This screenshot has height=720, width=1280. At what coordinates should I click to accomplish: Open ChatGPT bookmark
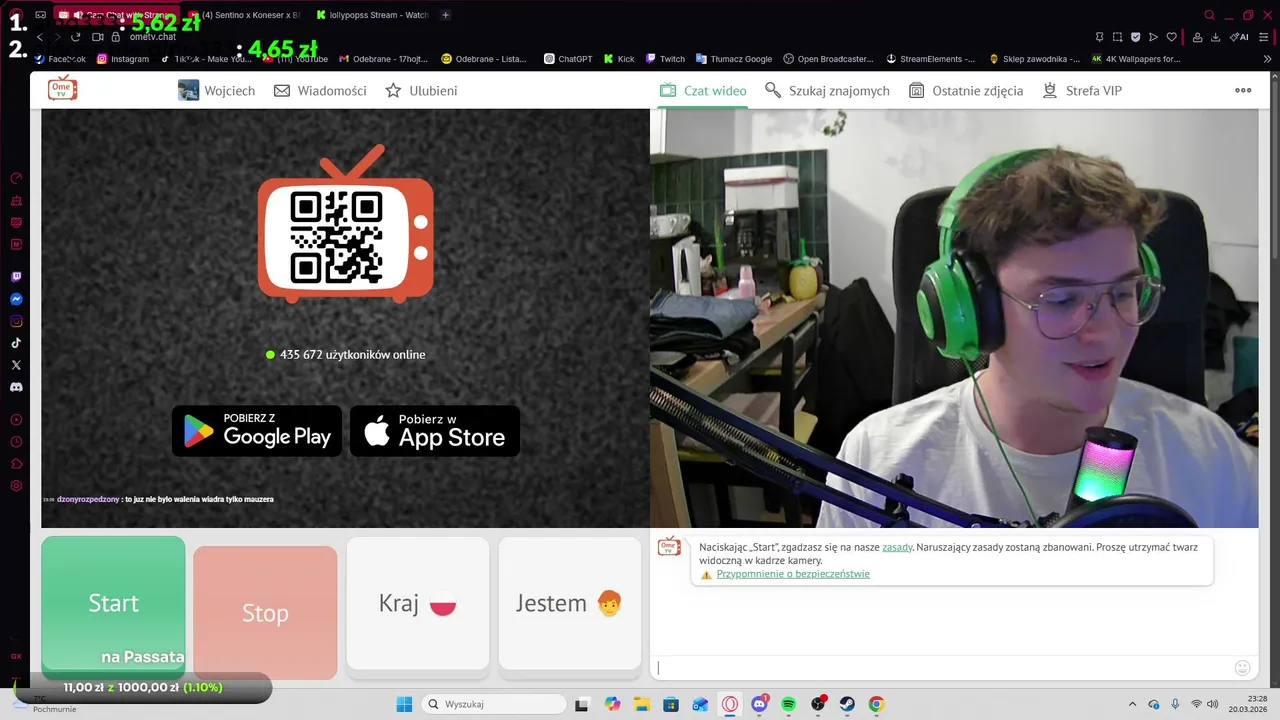pyautogui.click(x=568, y=59)
